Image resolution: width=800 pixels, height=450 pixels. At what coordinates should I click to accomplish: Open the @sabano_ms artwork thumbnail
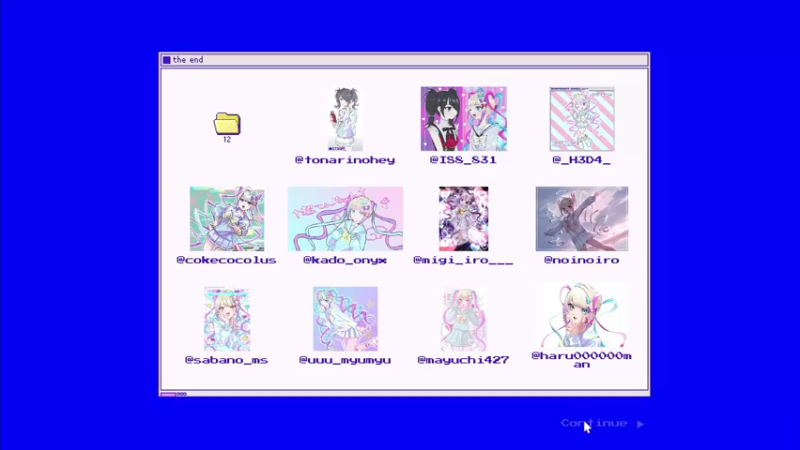(227, 319)
